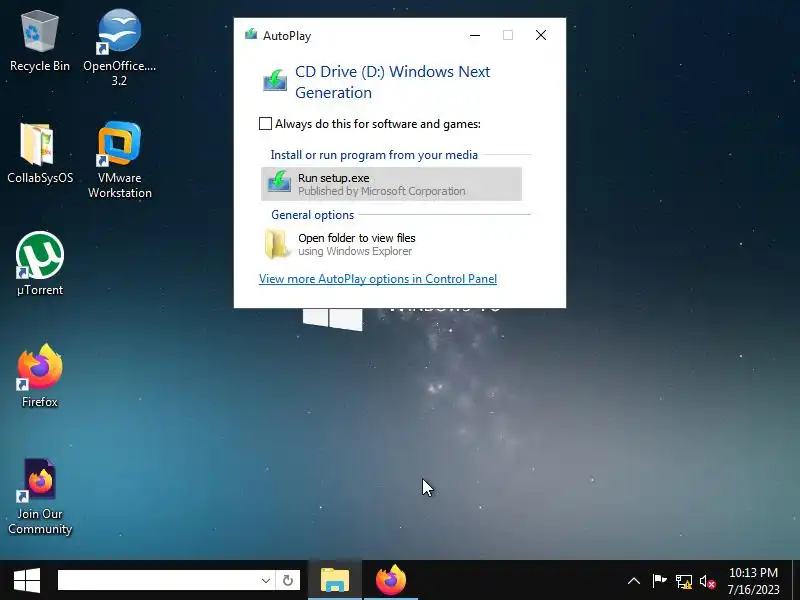
Task: Choose Open folder to view files option
Action: [x=391, y=244]
